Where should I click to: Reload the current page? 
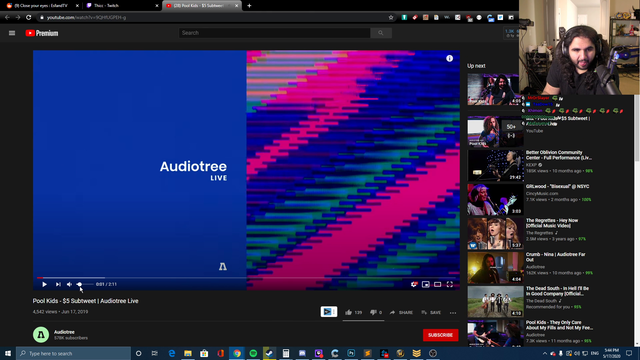[x=29, y=18]
